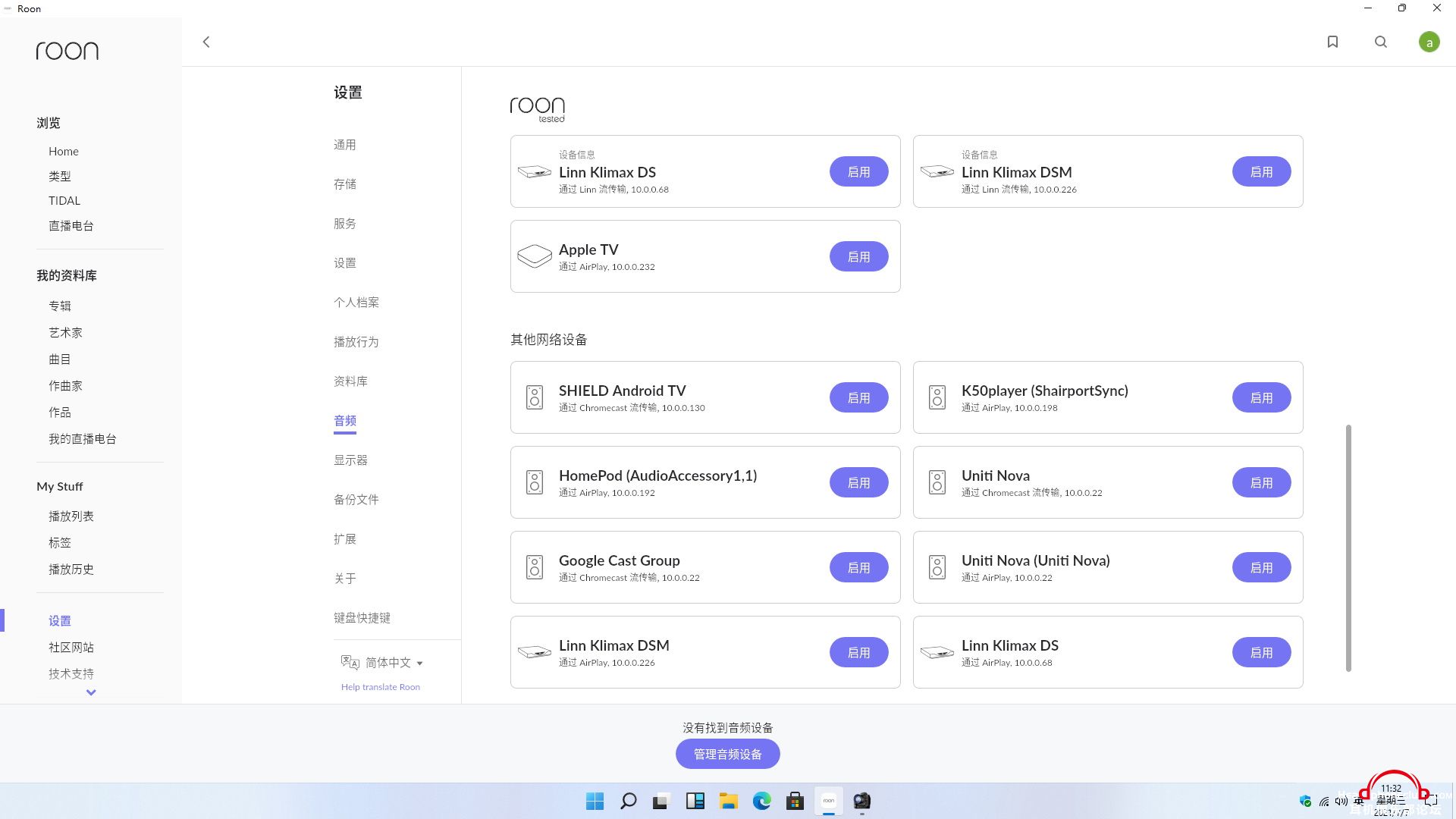
Task: Open Microsoft Store from taskbar
Action: tap(795, 801)
